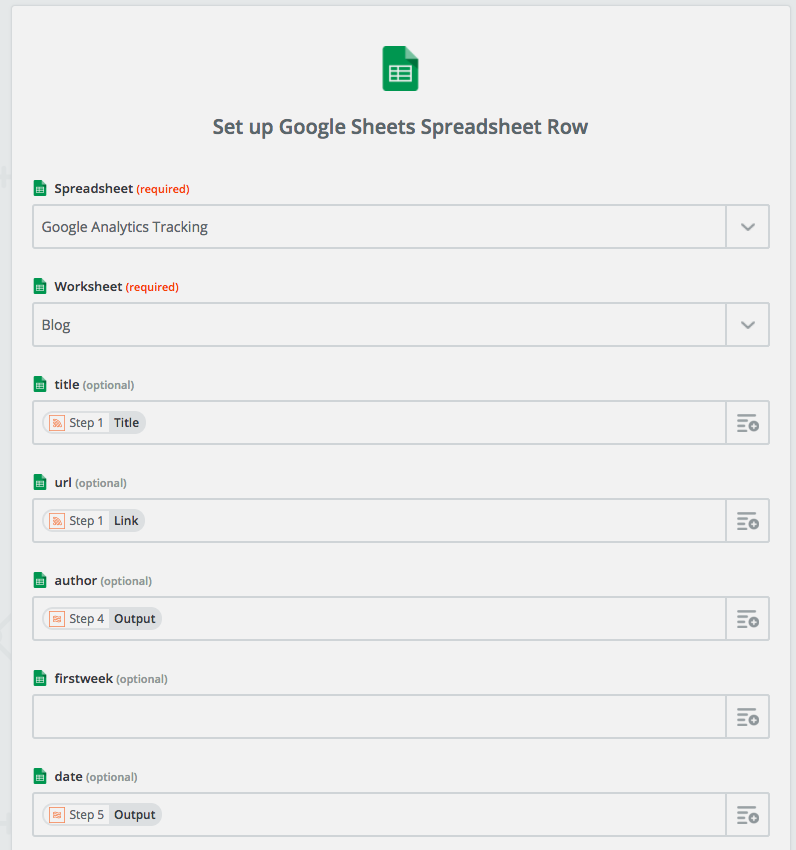Open insert field icon for author
Viewport: 796px width, 850px height.
pos(747,619)
